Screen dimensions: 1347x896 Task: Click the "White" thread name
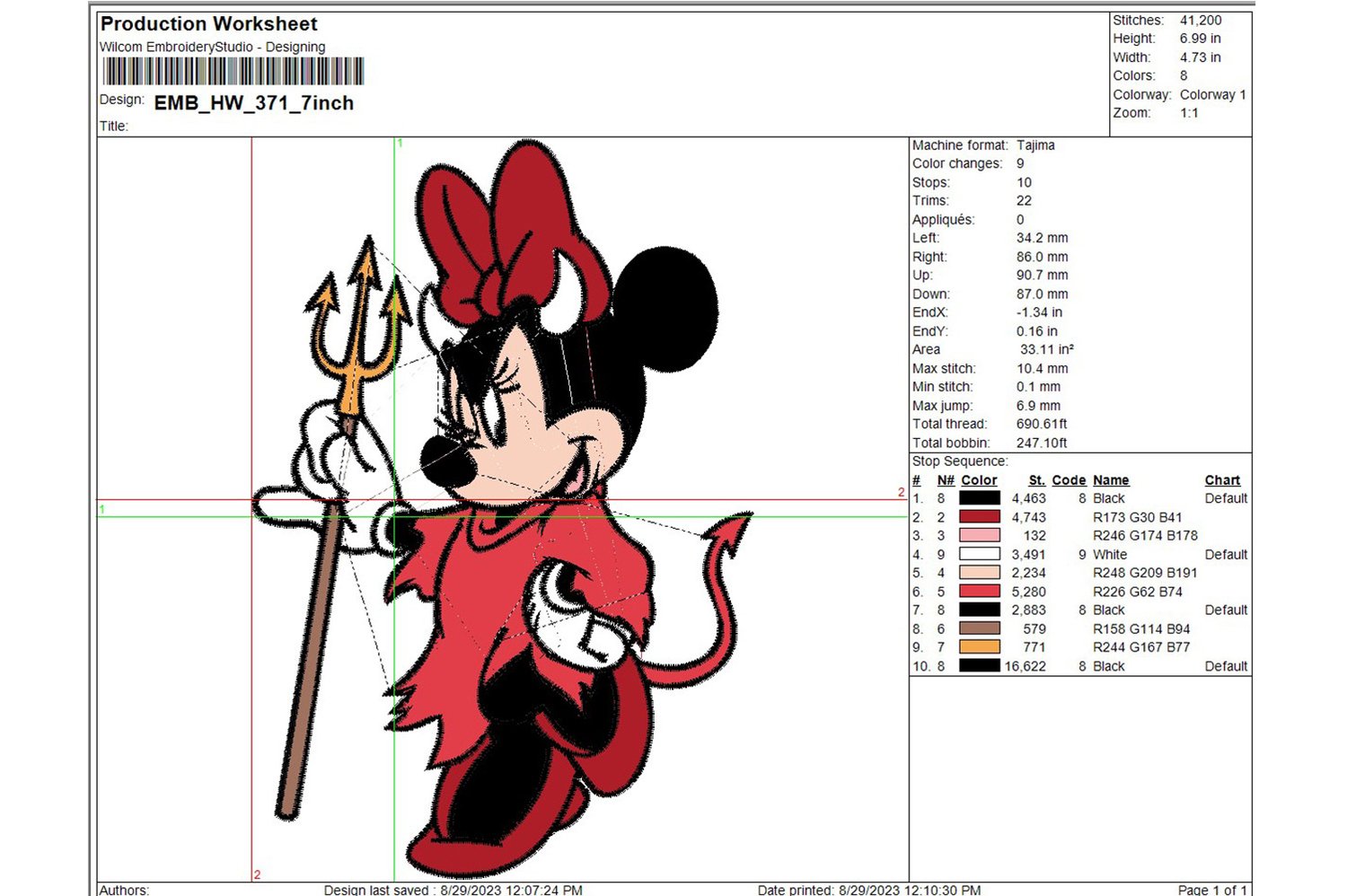pyautogui.click(x=1110, y=555)
